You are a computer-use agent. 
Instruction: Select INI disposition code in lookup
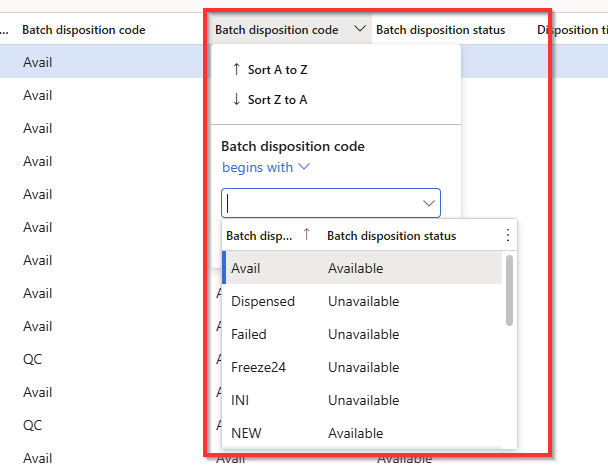240,401
